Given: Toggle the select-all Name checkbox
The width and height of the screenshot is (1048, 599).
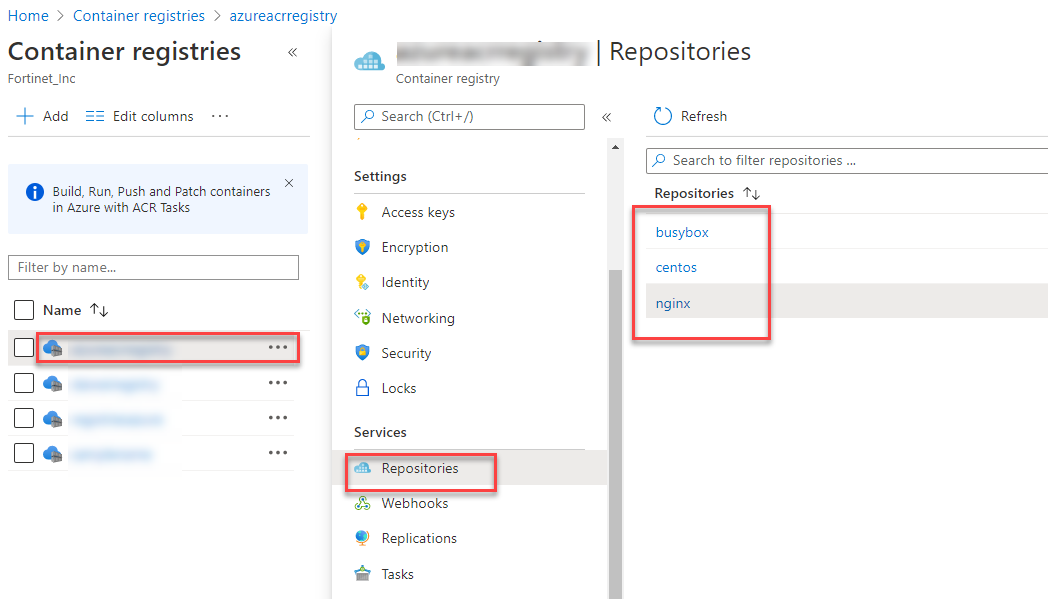Looking at the screenshot, I should click(x=24, y=310).
